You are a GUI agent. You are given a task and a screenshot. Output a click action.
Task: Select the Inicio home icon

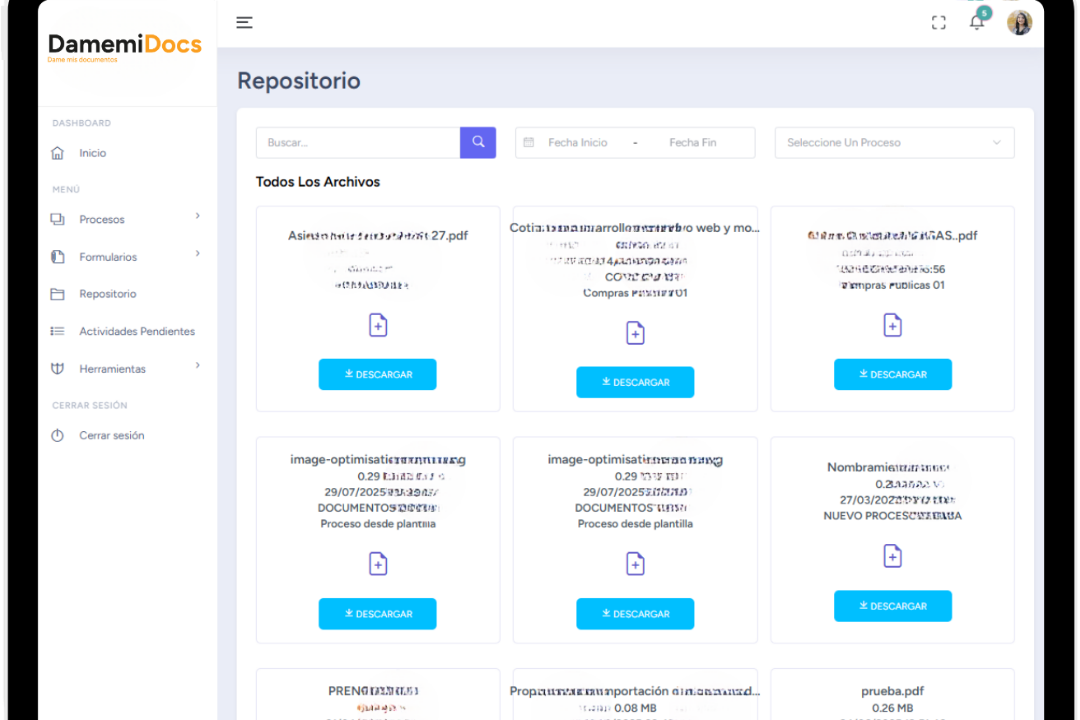coord(59,152)
